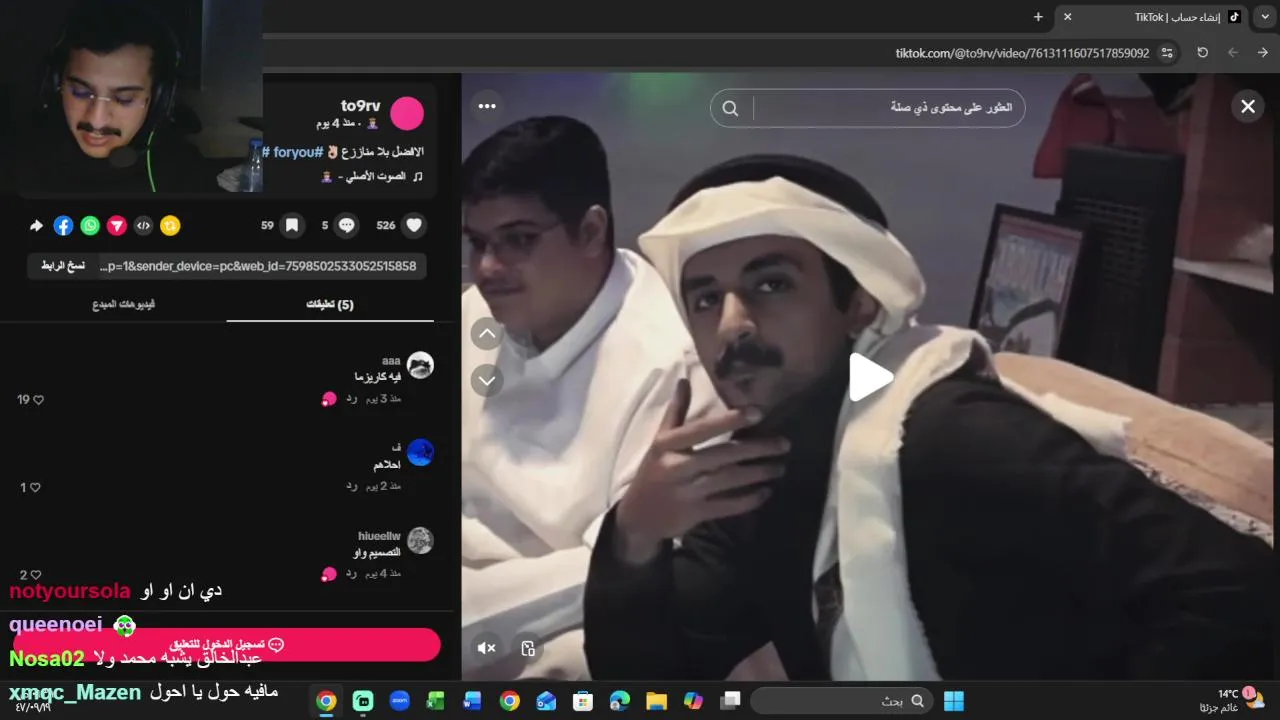Like the احلاهم comment heart
The height and width of the screenshot is (720, 1280).
(35, 488)
